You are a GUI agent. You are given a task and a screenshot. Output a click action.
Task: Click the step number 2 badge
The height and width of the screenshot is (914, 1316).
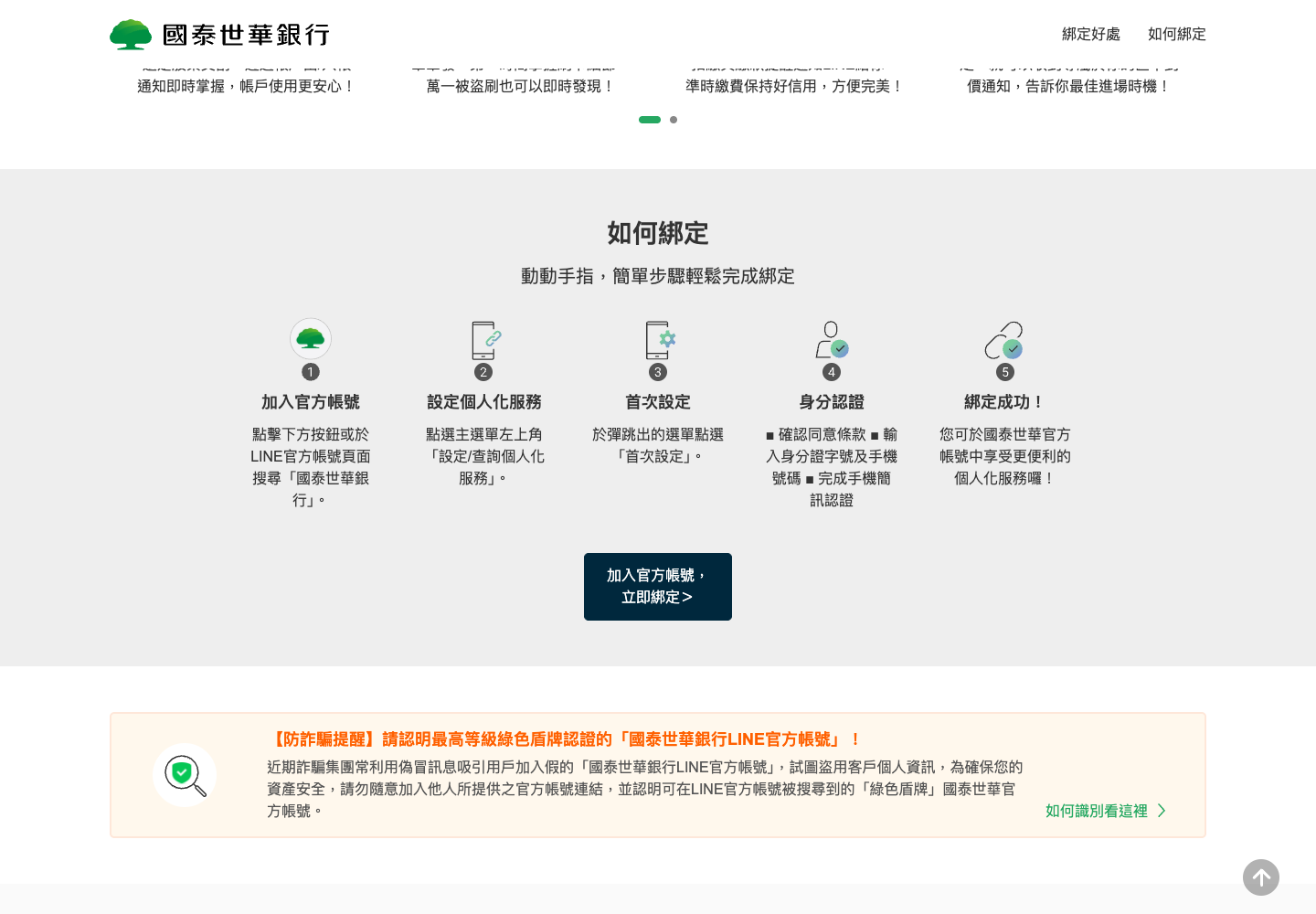pyautogui.click(x=483, y=372)
